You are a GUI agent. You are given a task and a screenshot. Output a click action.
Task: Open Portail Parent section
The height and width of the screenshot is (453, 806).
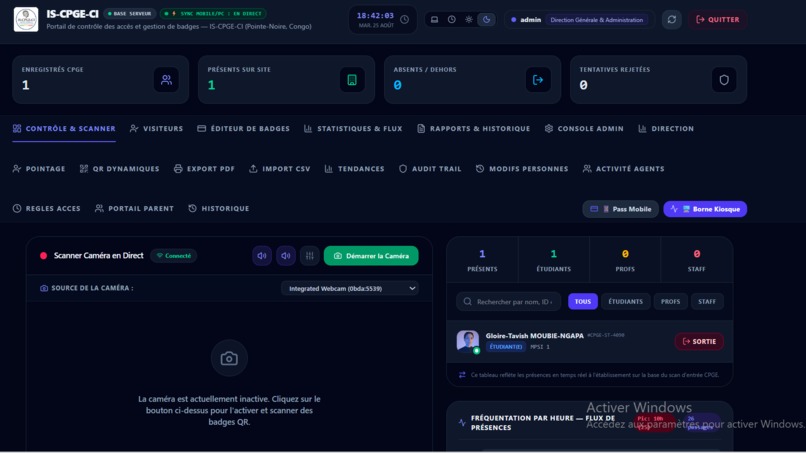click(x=134, y=208)
